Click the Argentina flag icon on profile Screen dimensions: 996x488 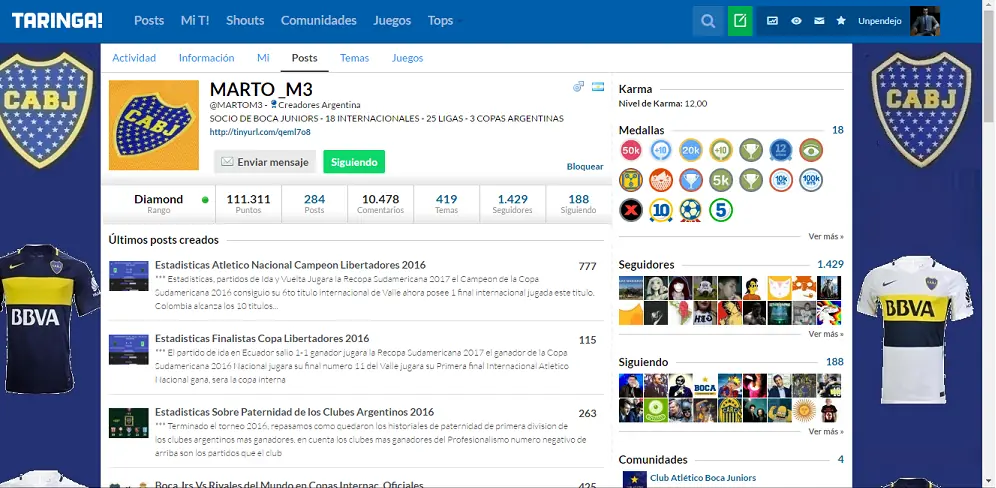598,87
